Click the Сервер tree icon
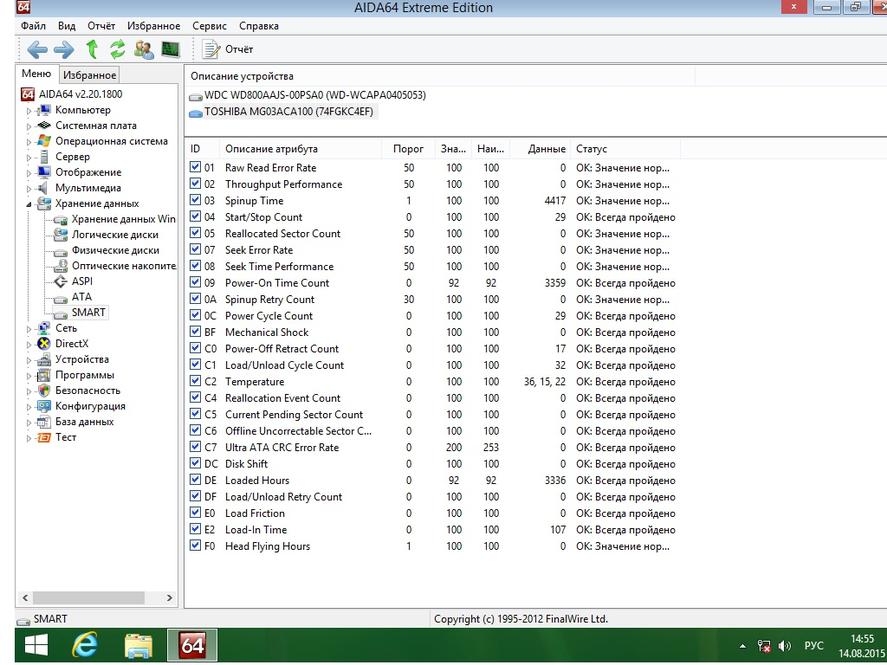887x665 pixels. tap(44, 157)
